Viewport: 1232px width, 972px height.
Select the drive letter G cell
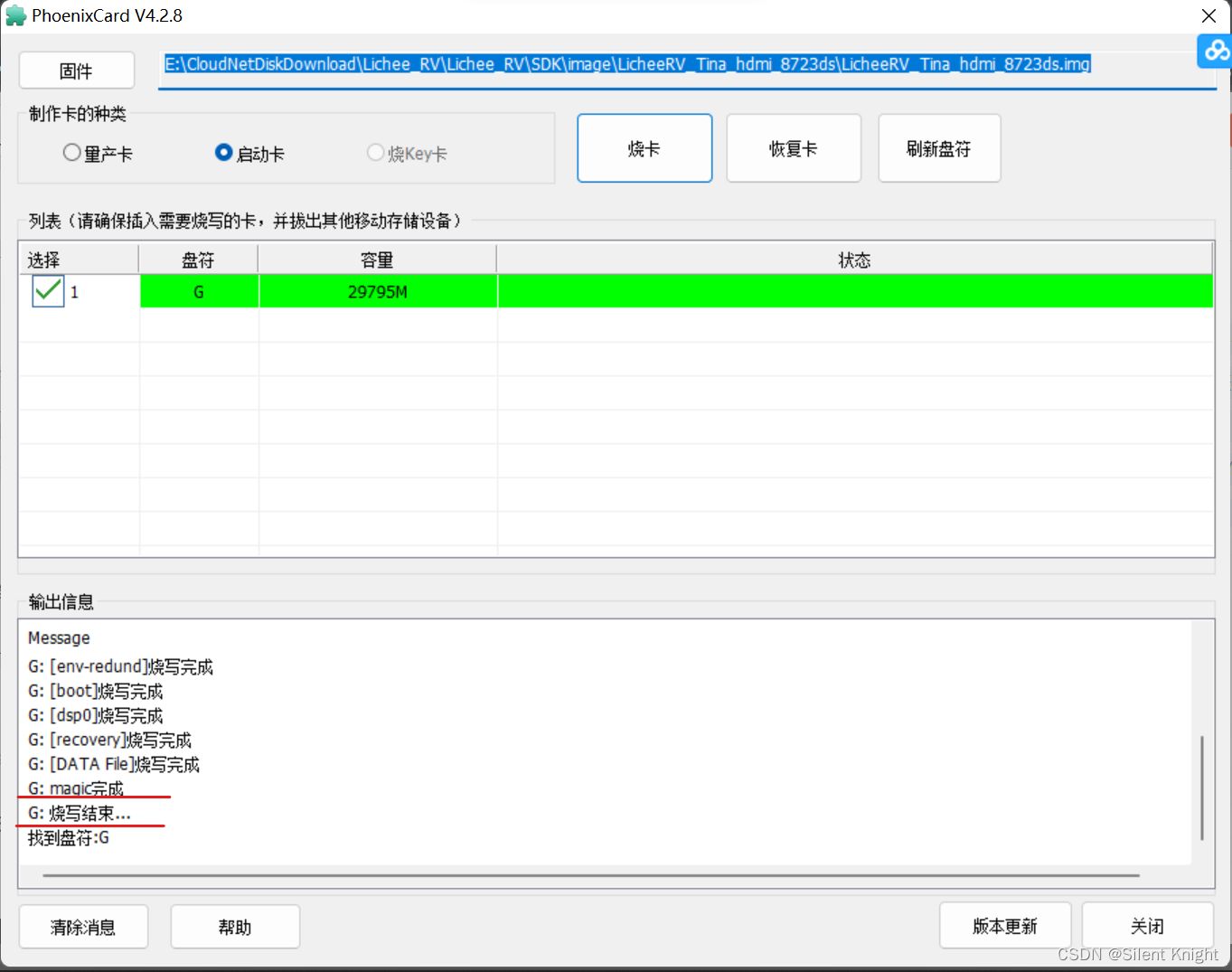(x=199, y=291)
